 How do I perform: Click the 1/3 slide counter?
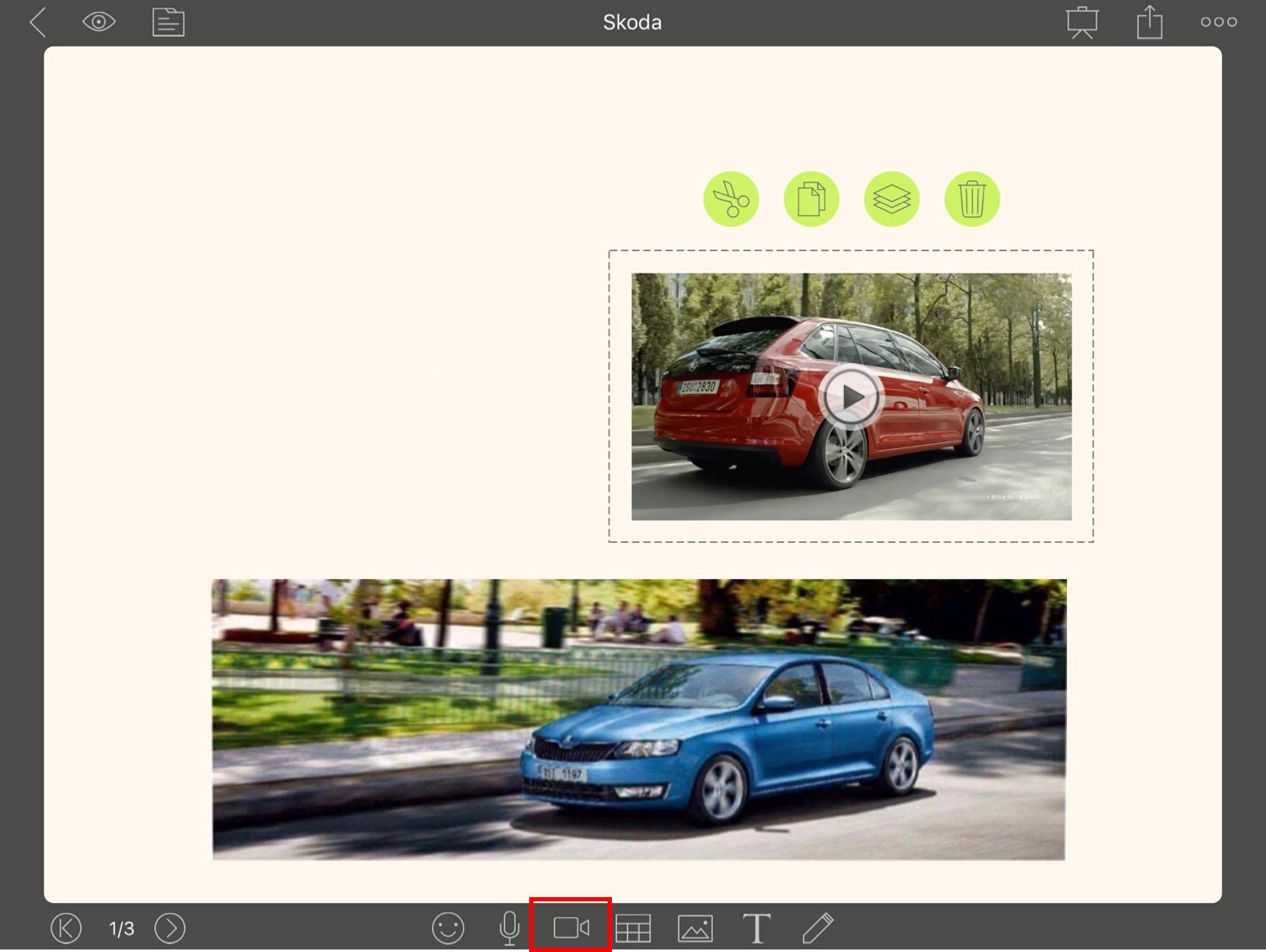coord(122,929)
